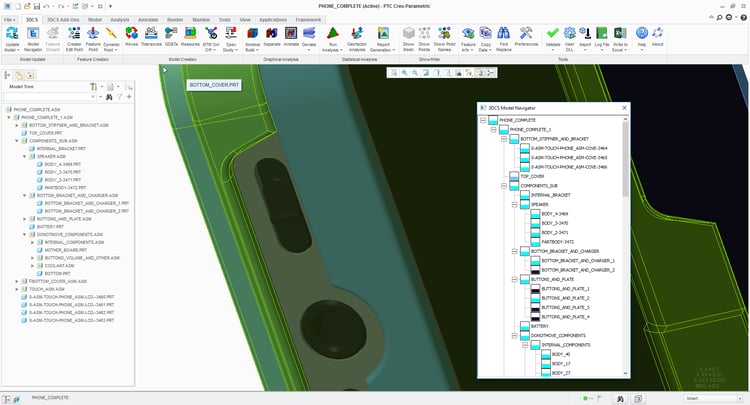The width and height of the screenshot is (750, 405).
Task: Select TOP_COVER.PRT in Model Tree
Action: pos(45,133)
